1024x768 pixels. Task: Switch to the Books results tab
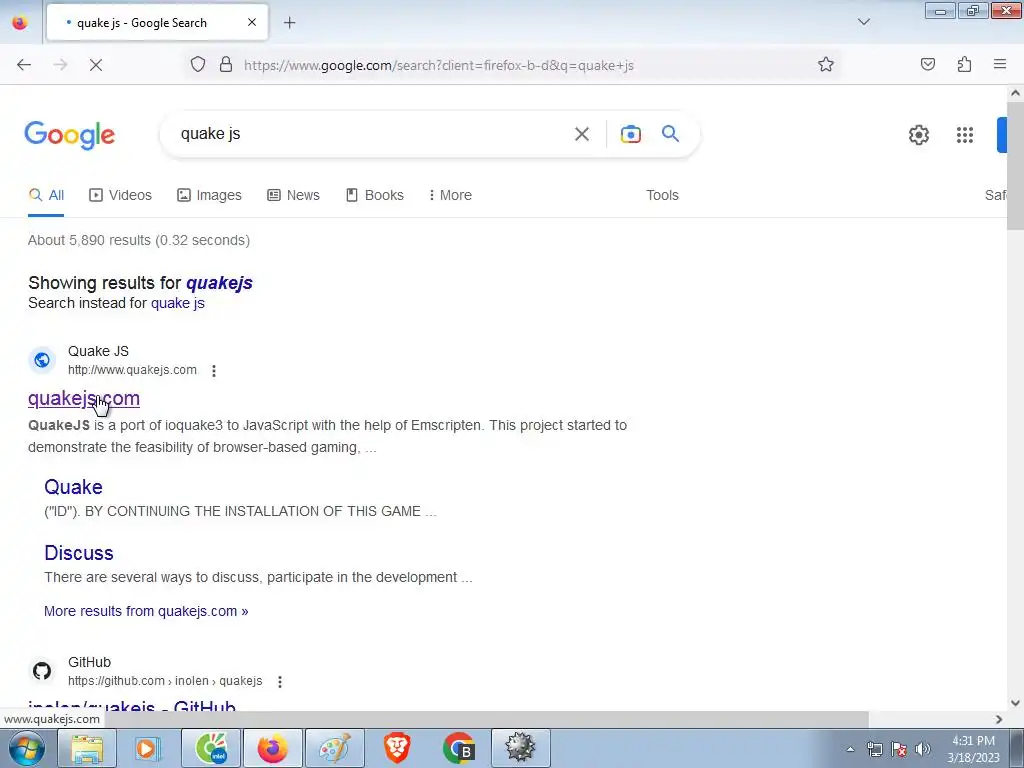374,195
